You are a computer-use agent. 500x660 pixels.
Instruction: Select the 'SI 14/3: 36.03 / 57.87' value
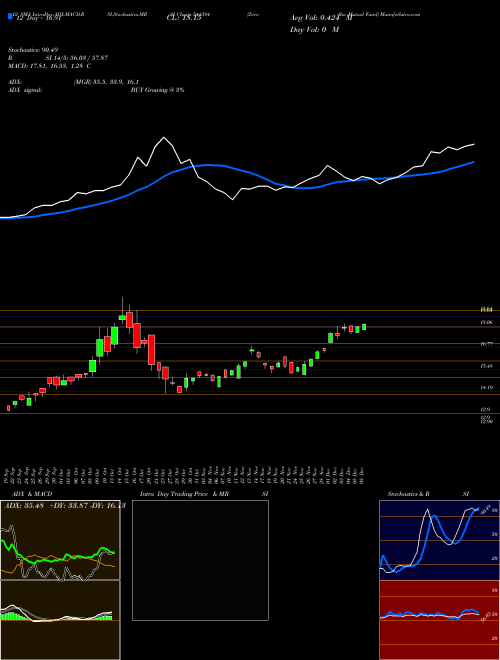[77, 58]
